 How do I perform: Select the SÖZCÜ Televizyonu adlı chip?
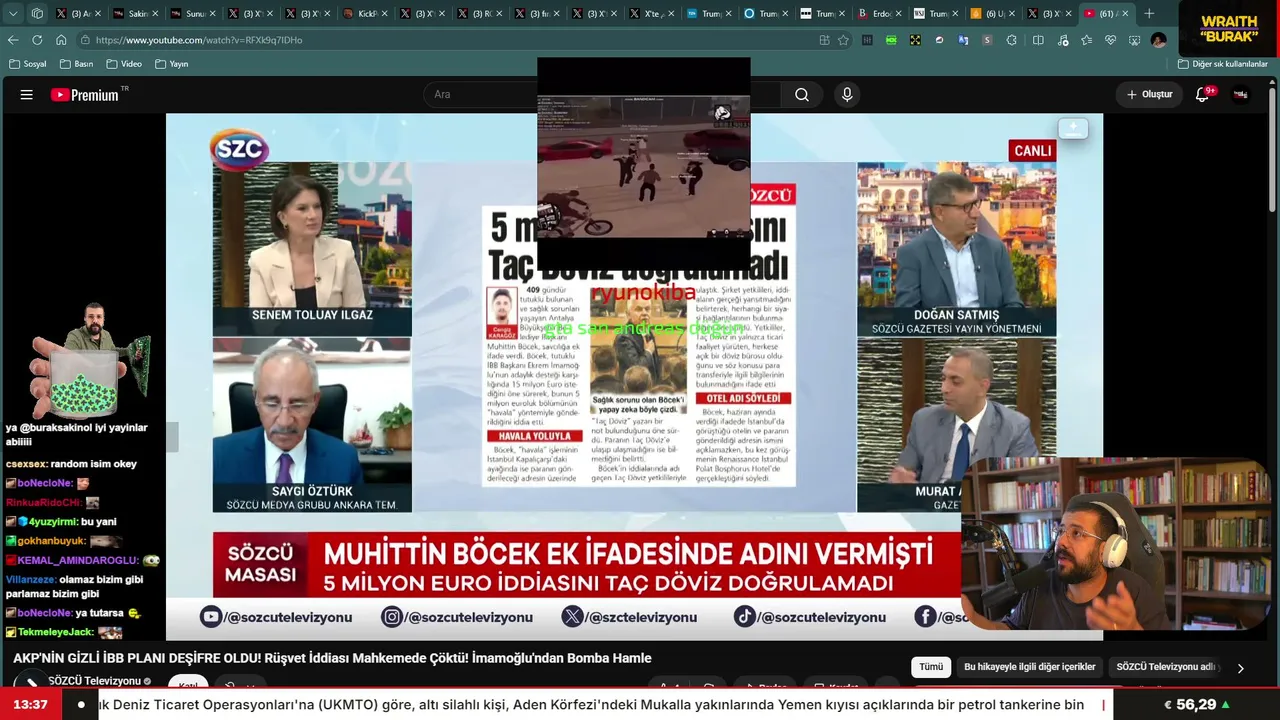click(x=1166, y=667)
